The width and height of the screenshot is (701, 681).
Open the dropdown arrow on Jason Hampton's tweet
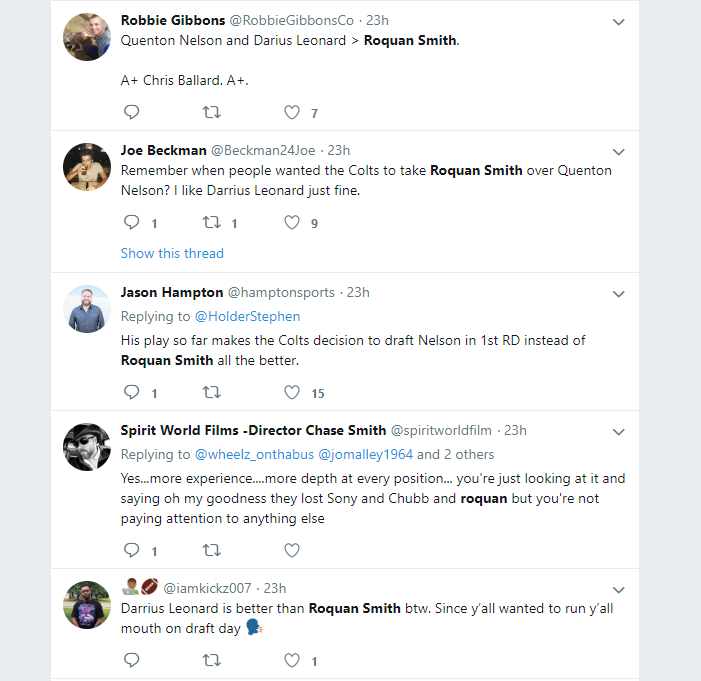click(618, 294)
